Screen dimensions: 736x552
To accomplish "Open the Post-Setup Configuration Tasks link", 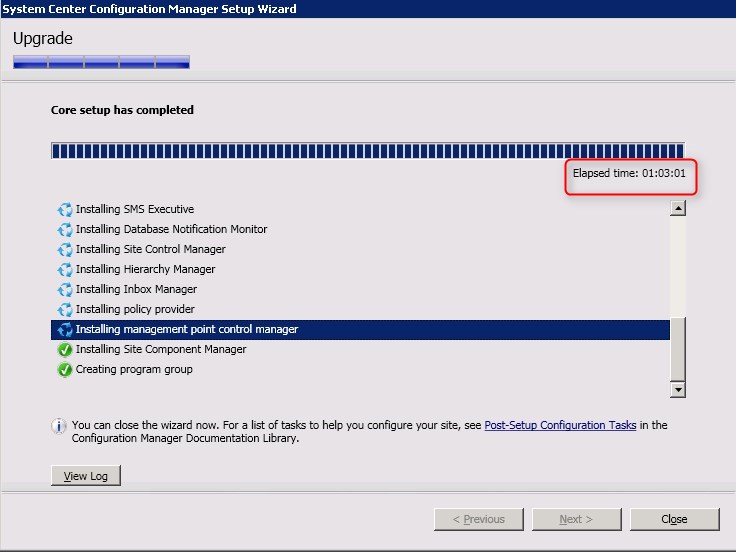I will point(560,425).
